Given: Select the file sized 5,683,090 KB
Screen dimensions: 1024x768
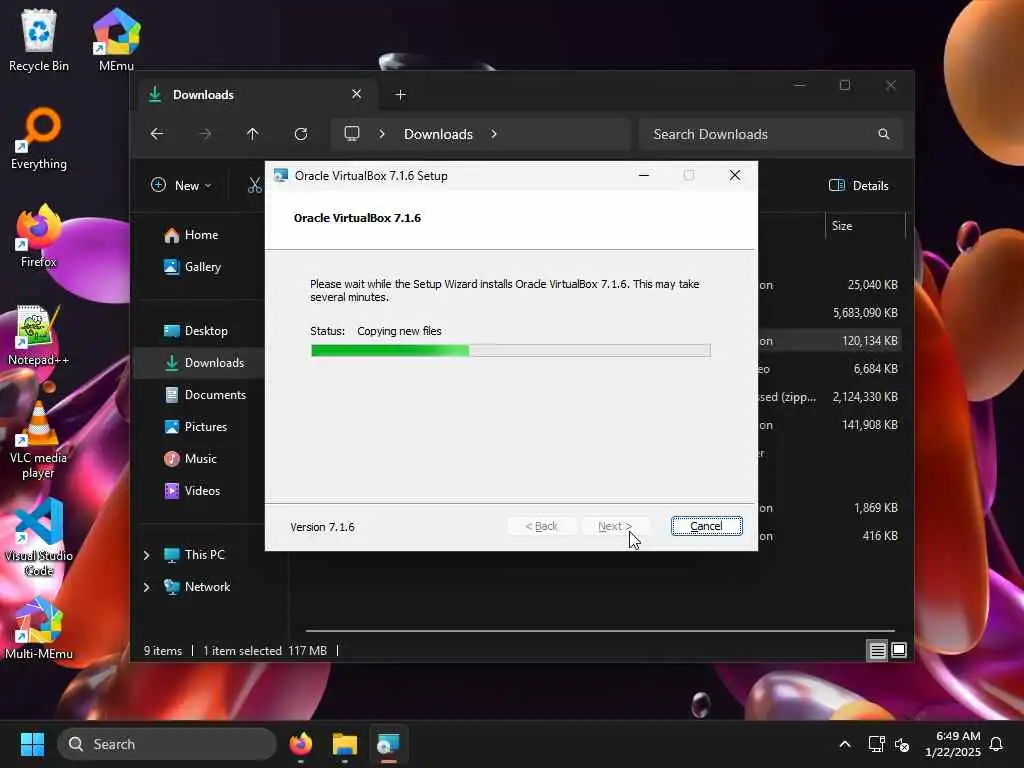Looking at the screenshot, I should click(865, 313).
